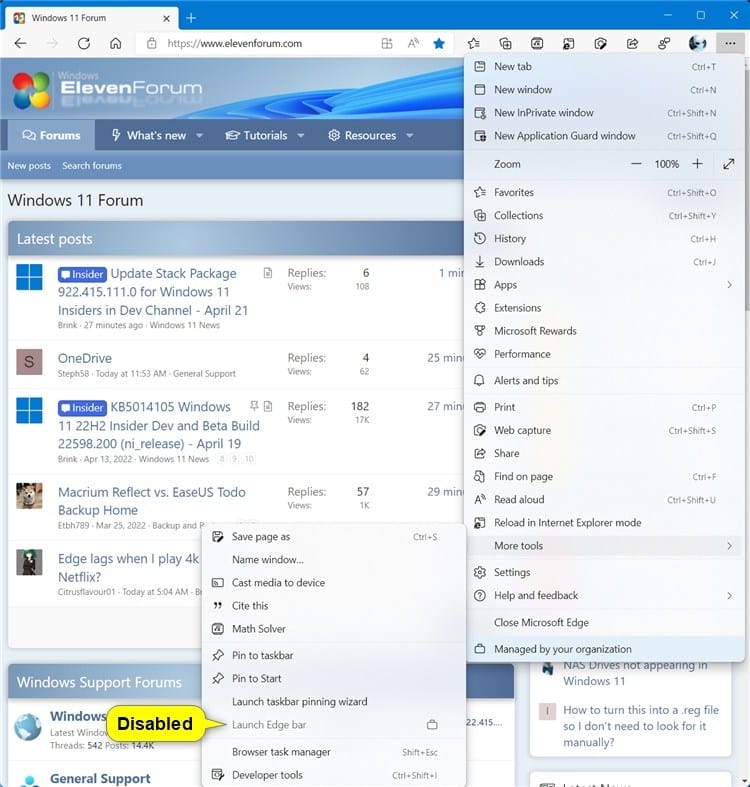Select Pin to Start
Viewport: 750px width, 787px height.
coord(333,679)
